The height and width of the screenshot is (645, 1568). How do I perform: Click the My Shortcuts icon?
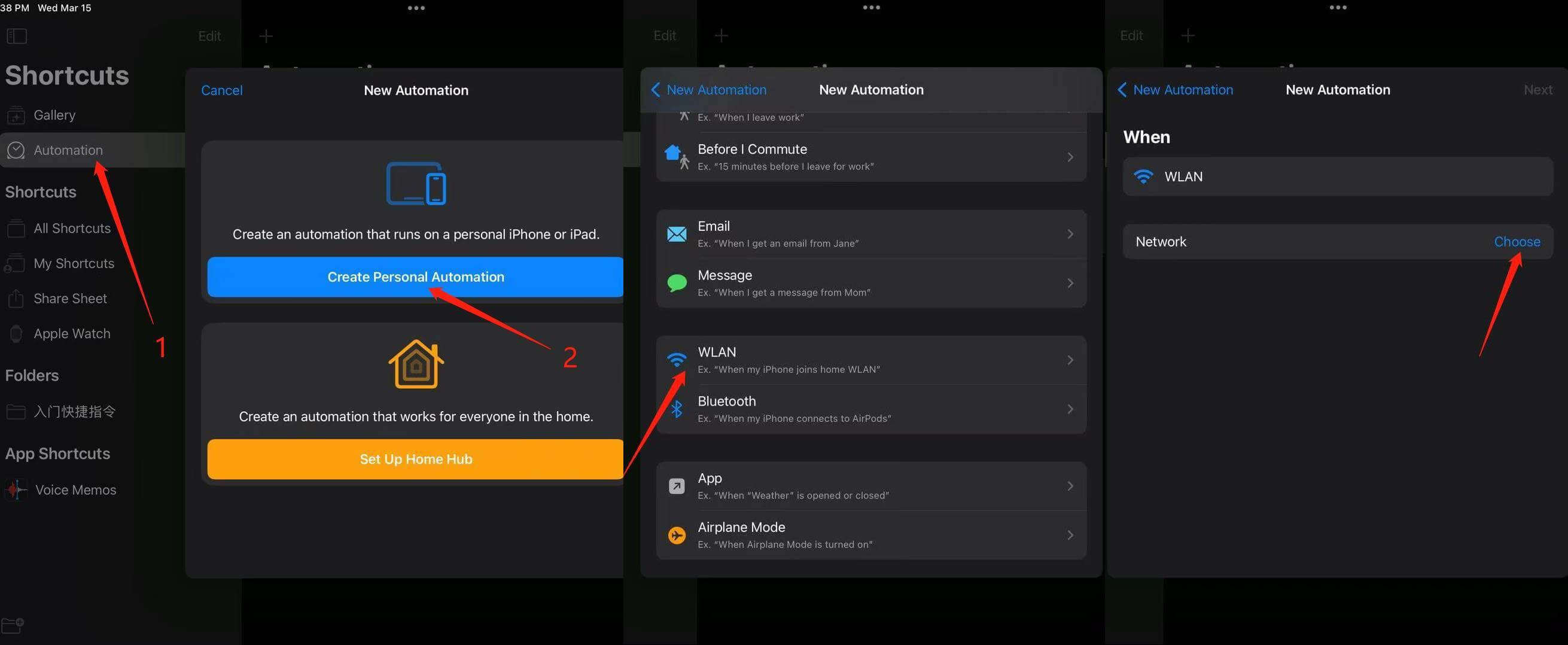point(14,263)
